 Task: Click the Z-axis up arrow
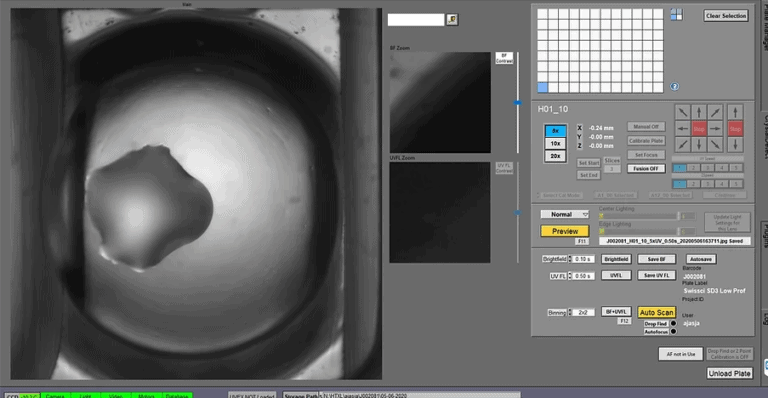(x=735, y=112)
